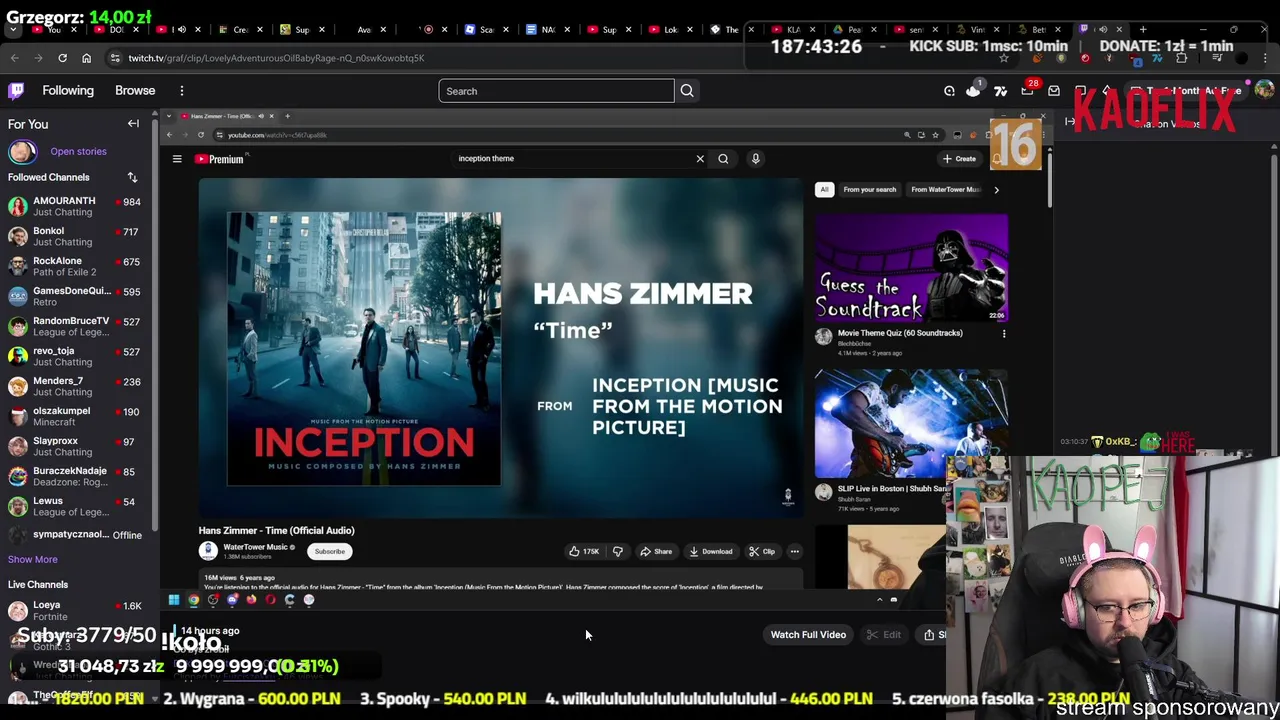1280x720 pixels.
Task: Reload the Twitch page
Action: coord(62,58)
